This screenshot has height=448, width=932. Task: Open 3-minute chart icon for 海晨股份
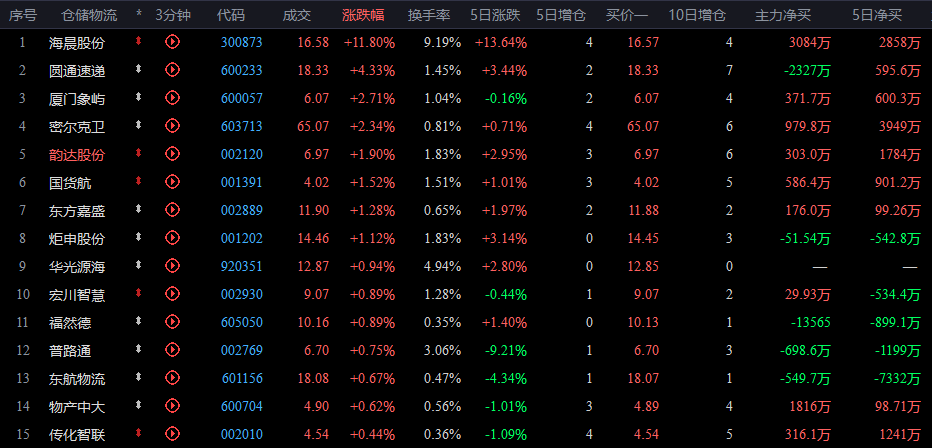point(172,42)
